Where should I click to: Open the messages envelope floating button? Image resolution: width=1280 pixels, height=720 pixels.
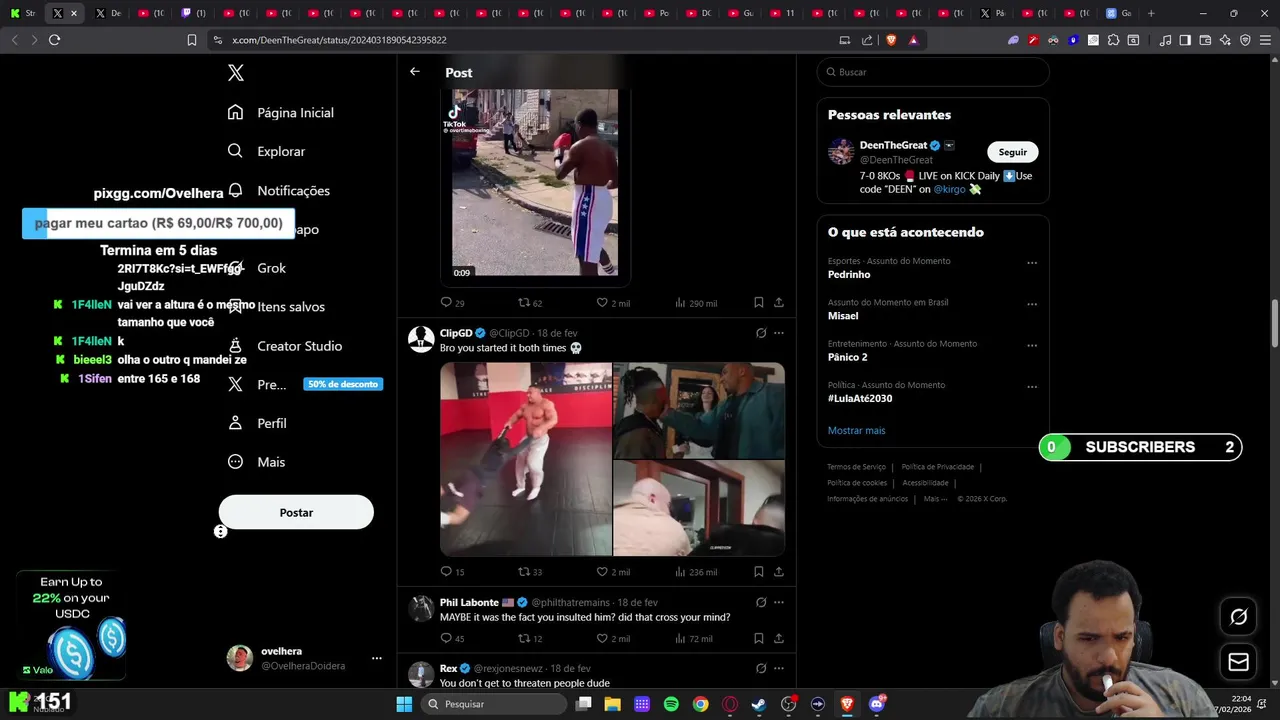pyautogui.click(x=1238, y=662)
